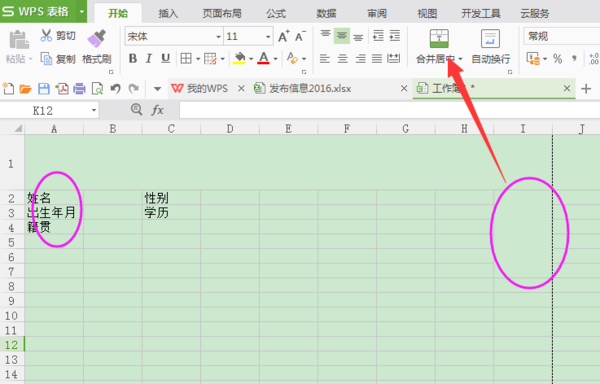Center text horizontally
600x384 pixels.
point(342,59)
